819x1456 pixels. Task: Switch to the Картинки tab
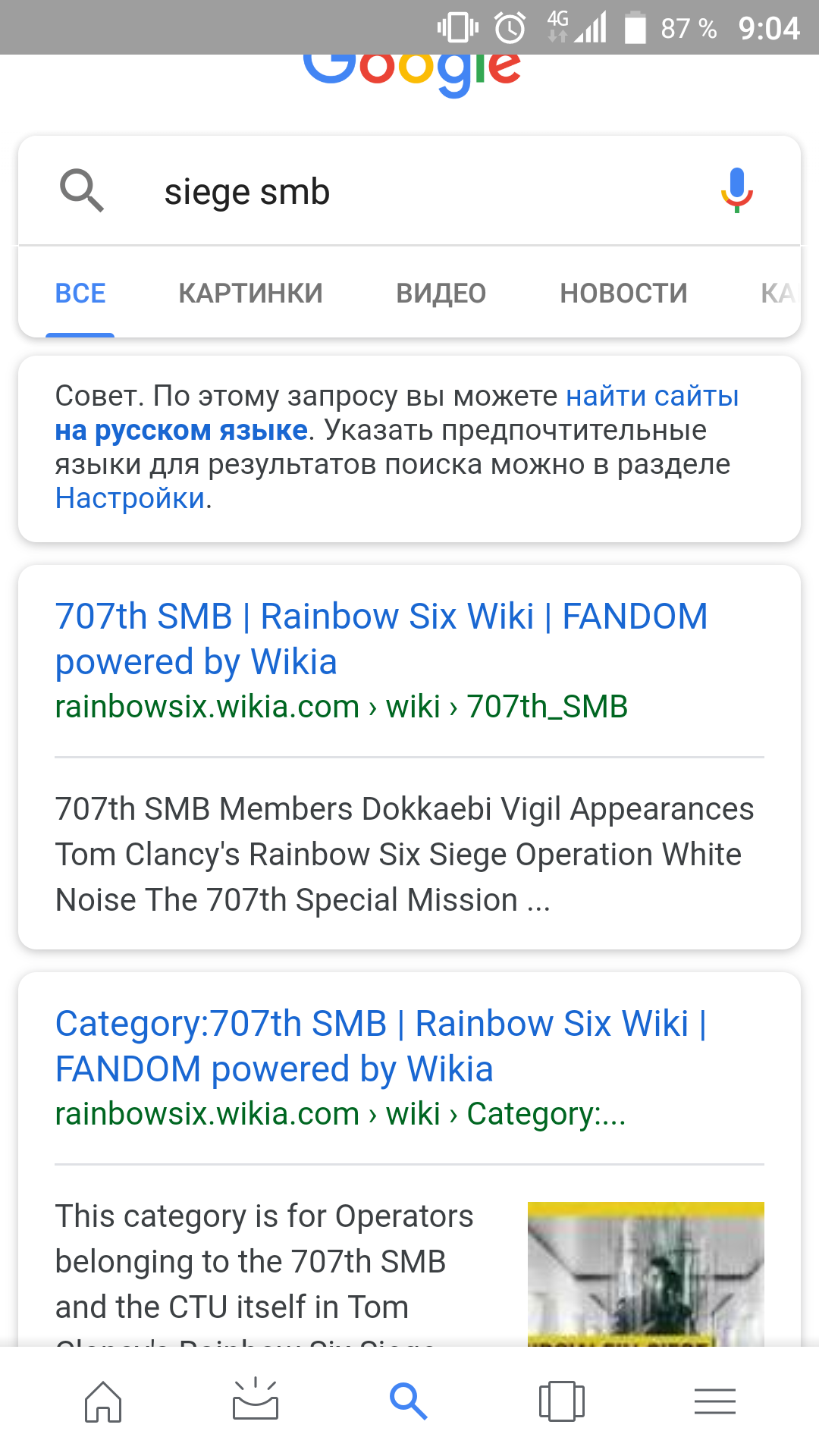[x=250, y=293]
